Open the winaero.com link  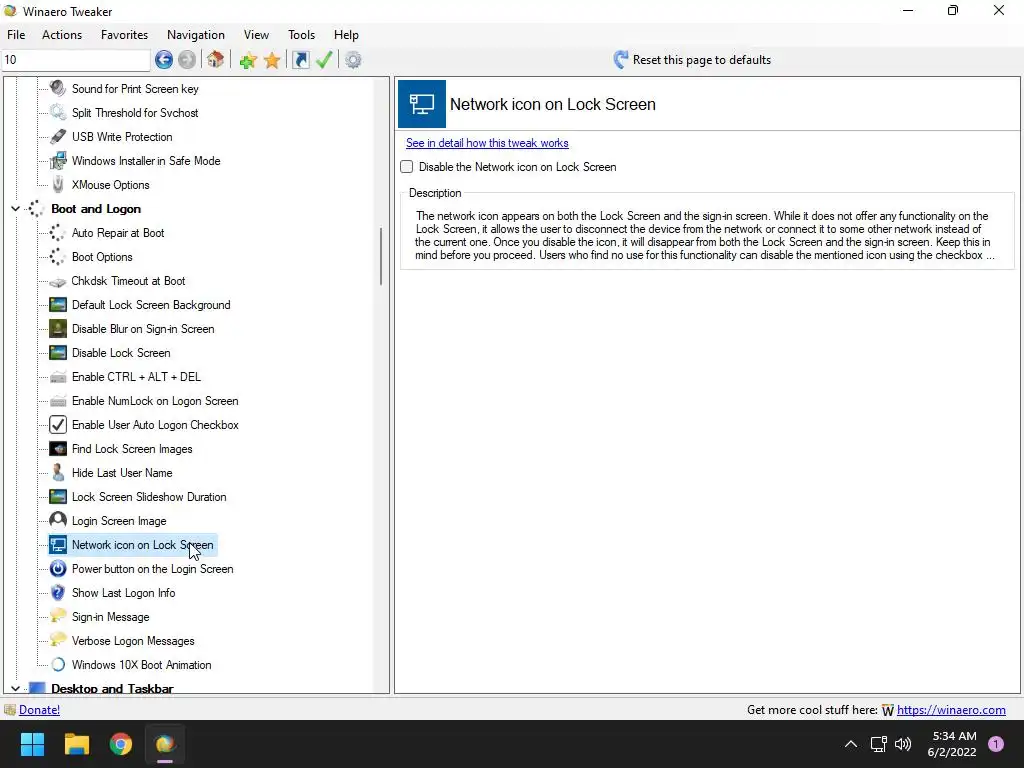click(951, 710)
